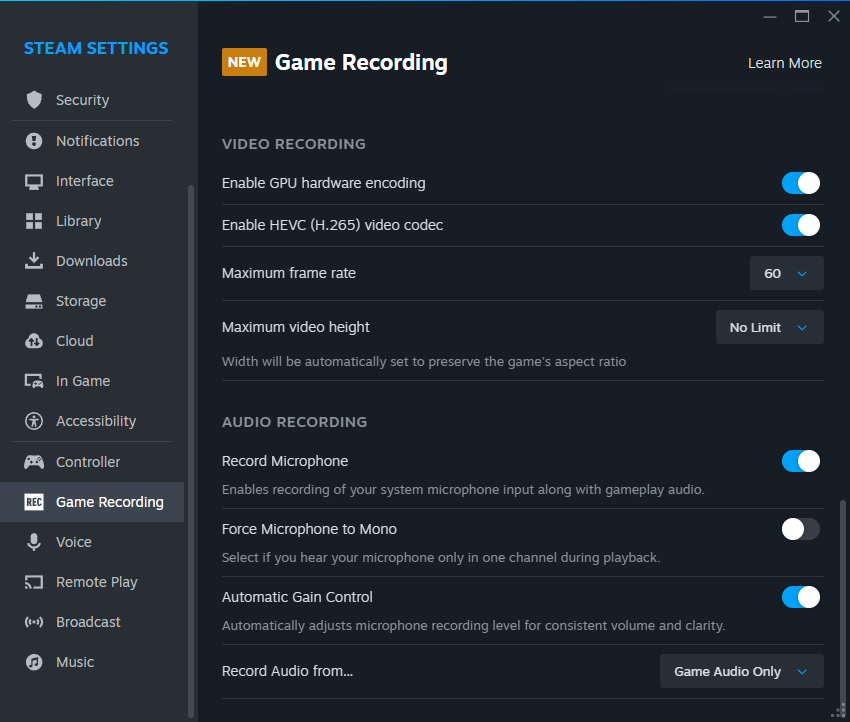Select the Music note icon
Image resolution: width=850 pixels, height=722 pixels.
pyautogui.click(x=34, y=662)
